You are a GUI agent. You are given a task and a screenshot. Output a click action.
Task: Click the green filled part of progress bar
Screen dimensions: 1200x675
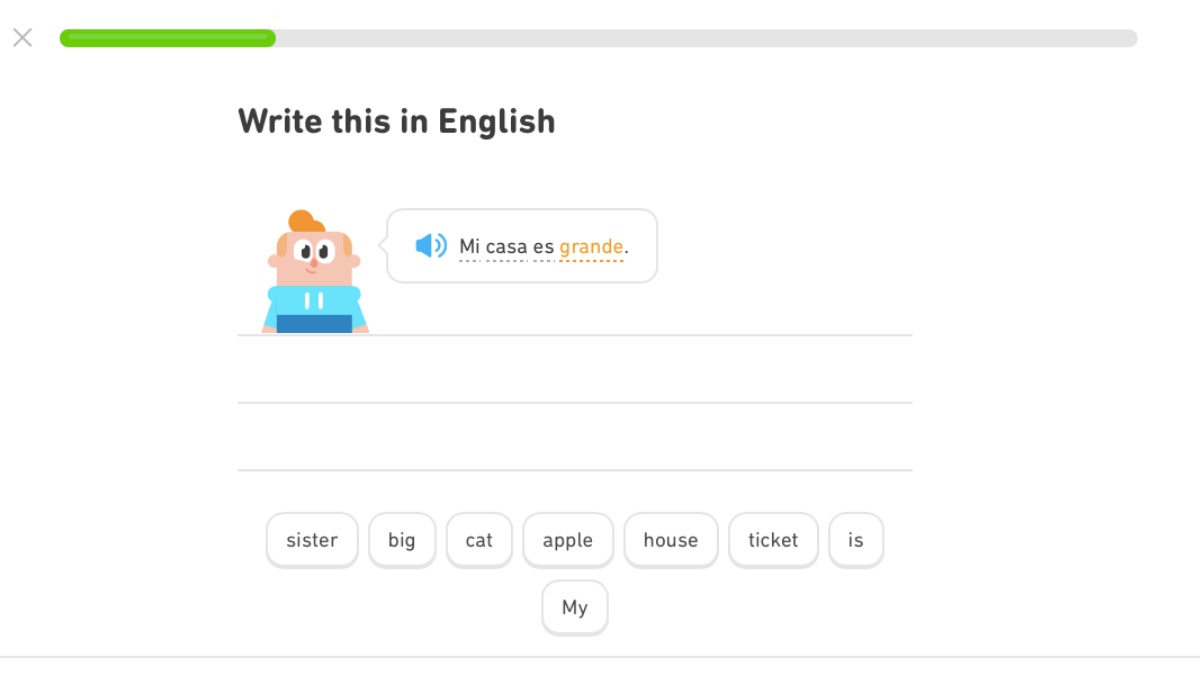click(167, 38)
